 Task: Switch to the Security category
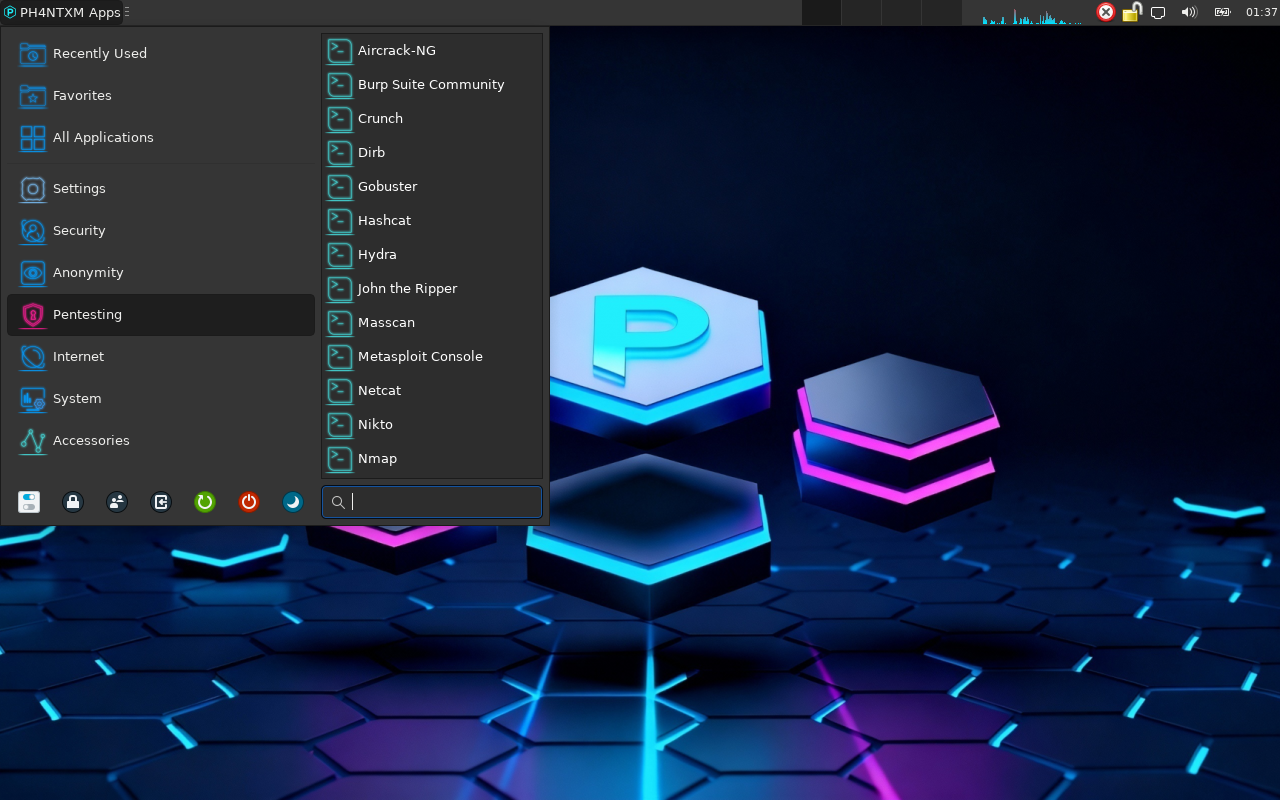pyautogui.click(x=79, y=230)
